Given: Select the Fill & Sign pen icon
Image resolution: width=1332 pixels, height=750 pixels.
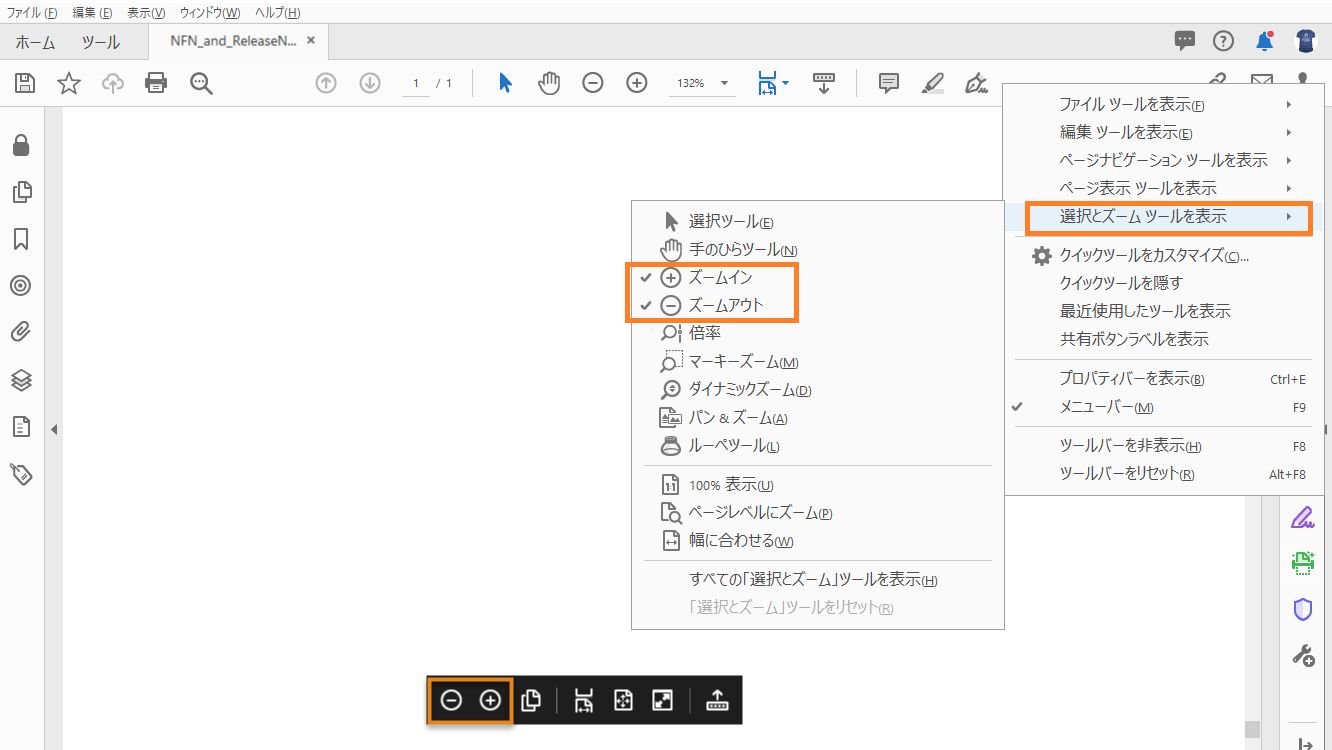Looking at the screenshot, I should 976,83.
